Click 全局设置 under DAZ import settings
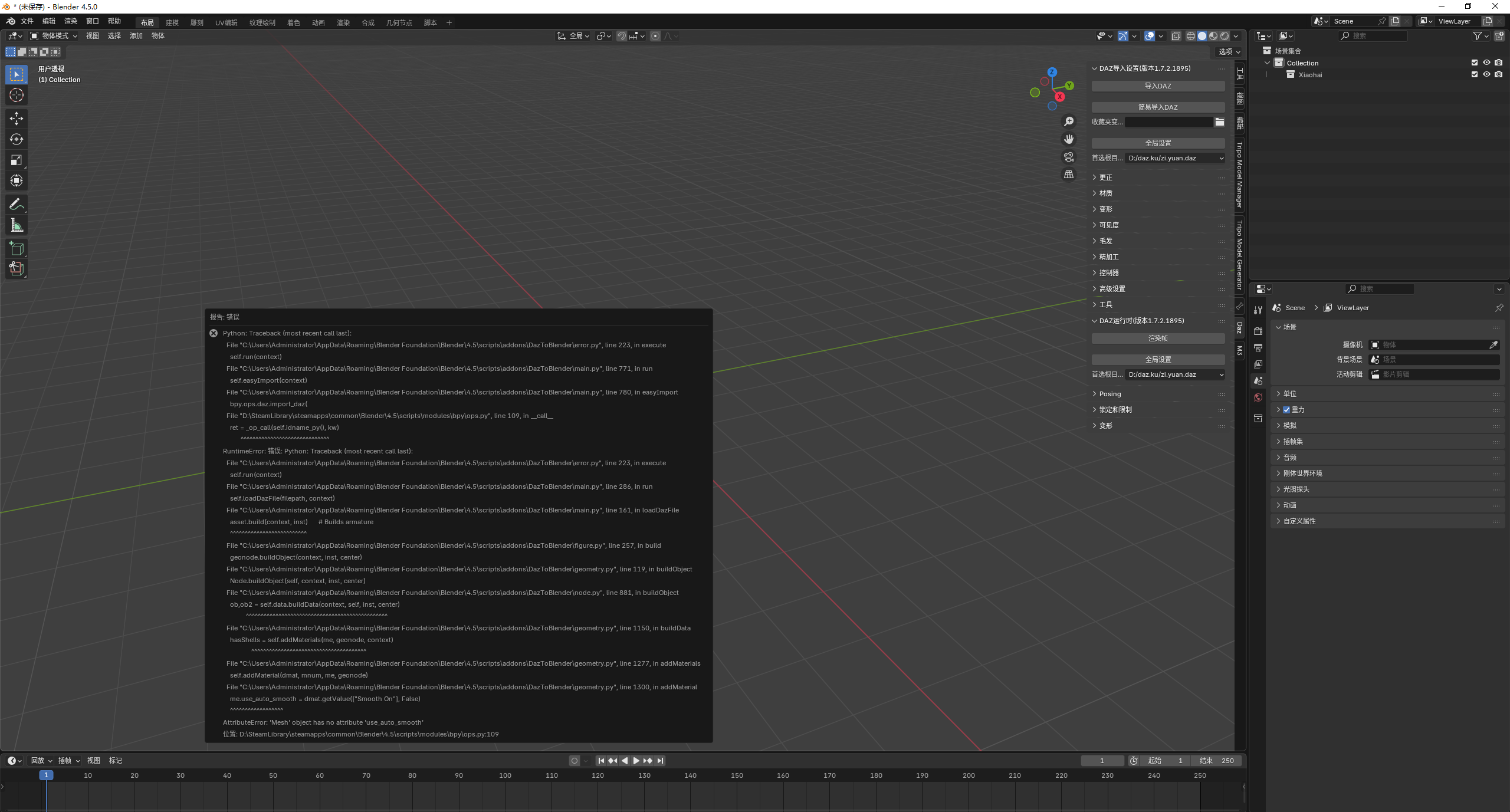 1158,143
